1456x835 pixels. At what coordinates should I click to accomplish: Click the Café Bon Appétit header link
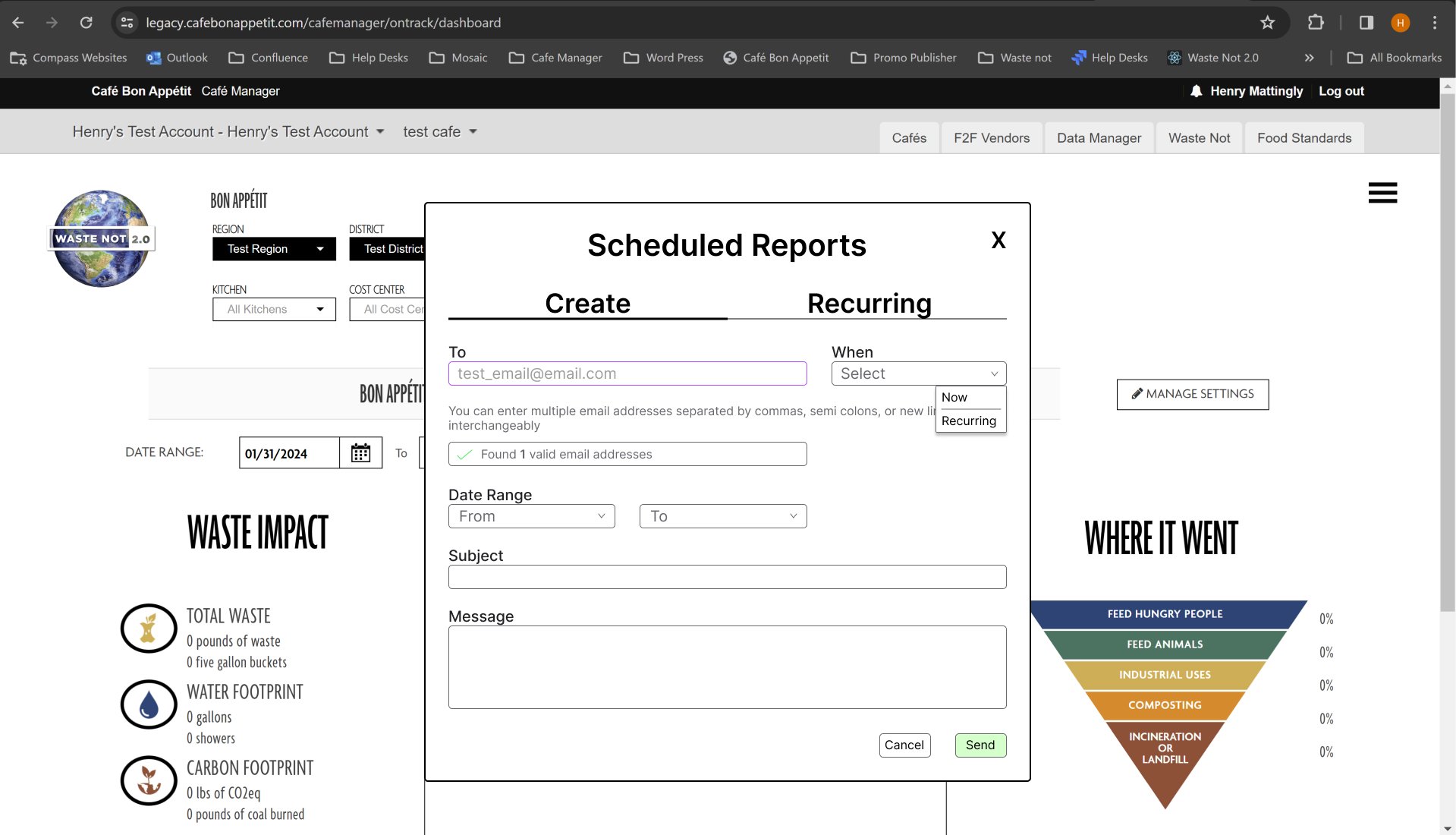141,91
